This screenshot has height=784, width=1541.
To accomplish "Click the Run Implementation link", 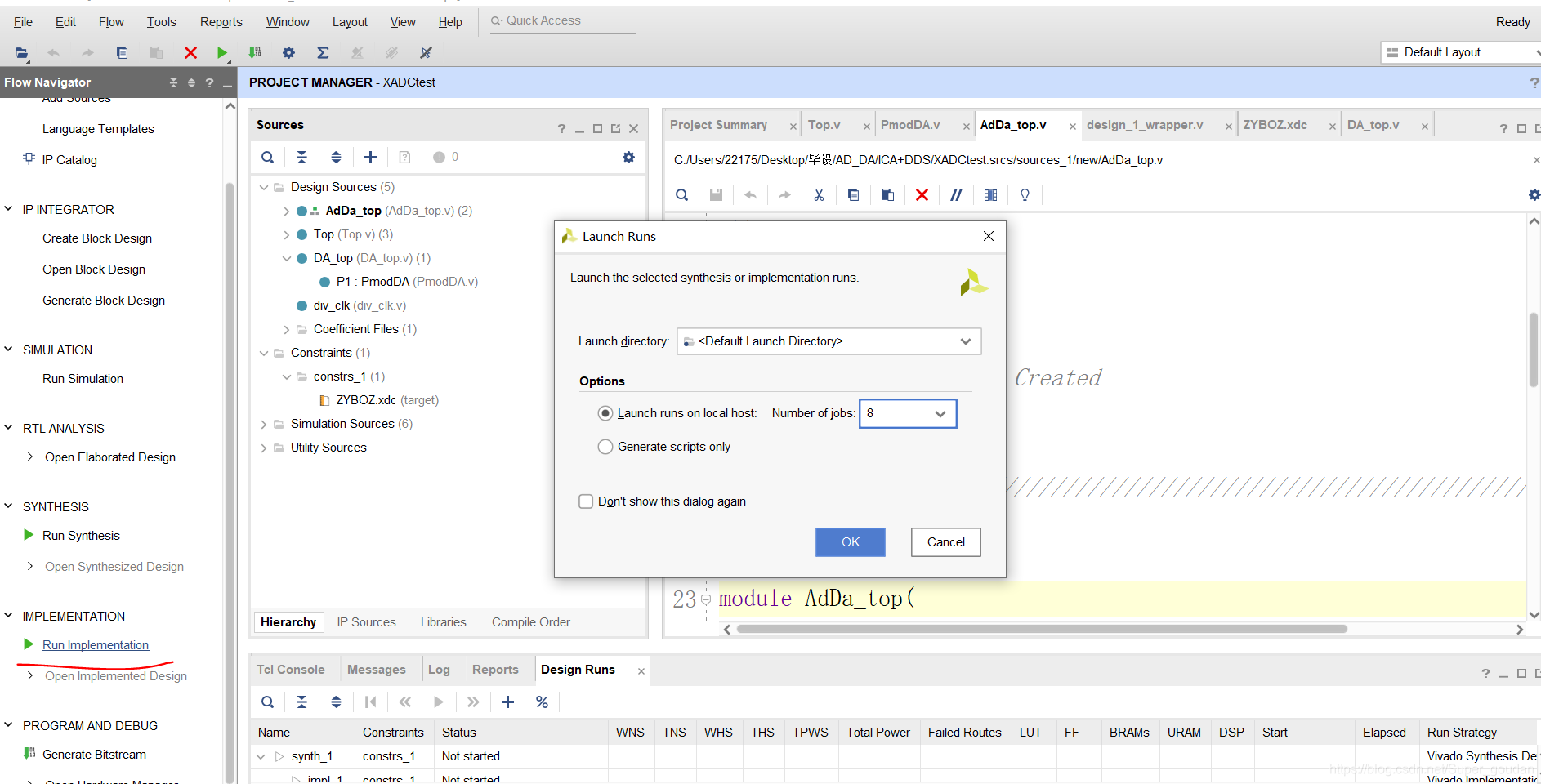I will point(96,645).
